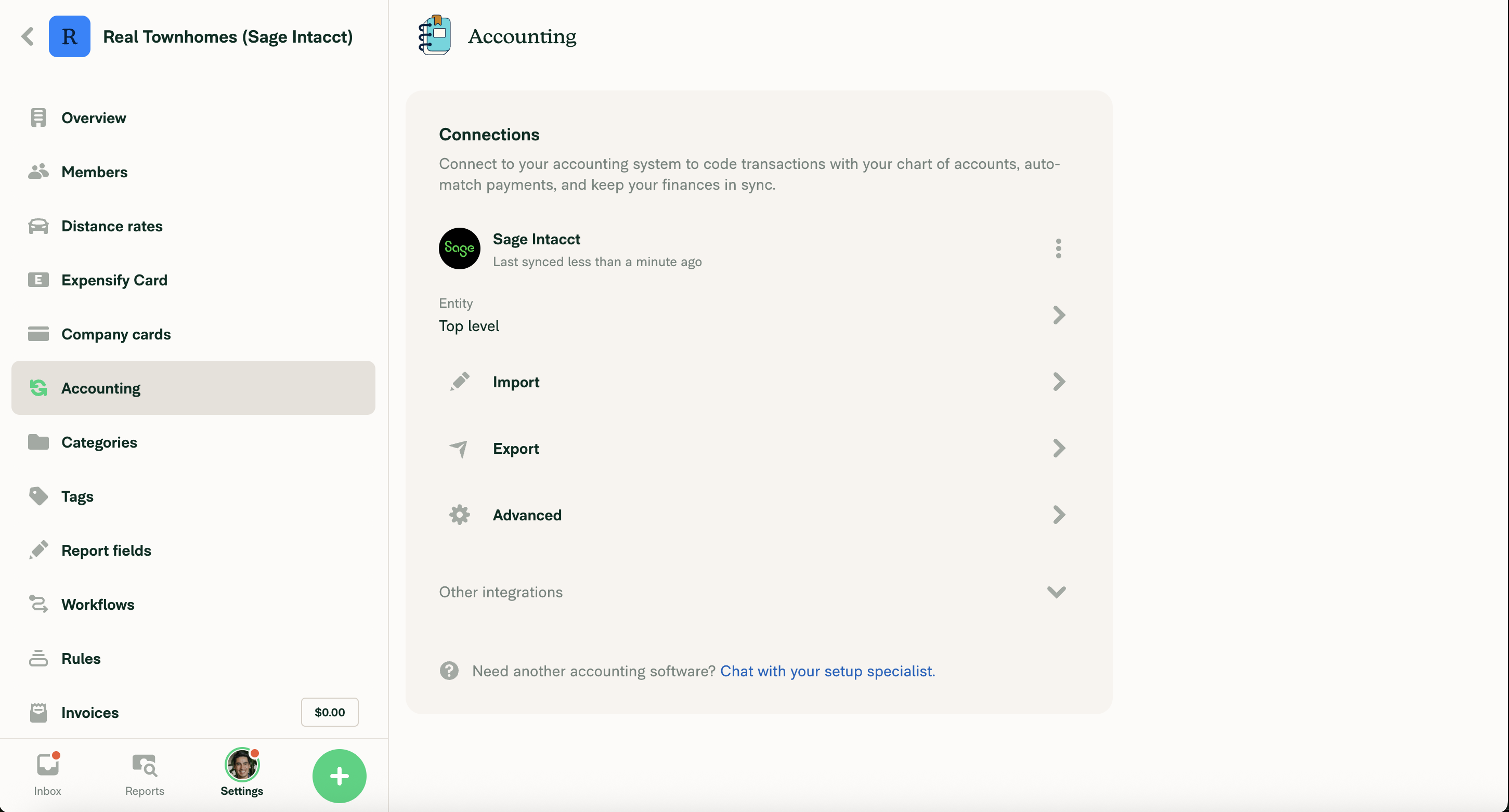The width and height of the screenshot is (1509, 812).
Task: Click the Settings profile avatar
Action: 242,766
